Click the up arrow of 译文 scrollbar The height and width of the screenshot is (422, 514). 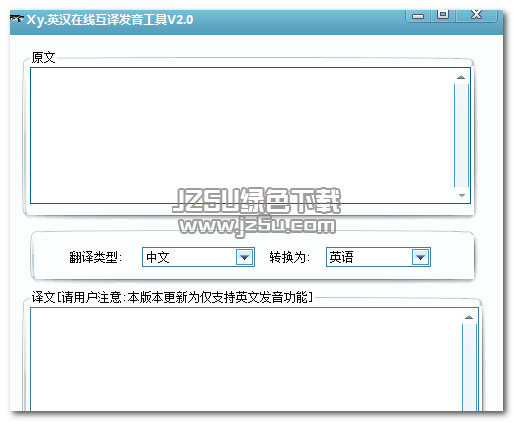469,317
